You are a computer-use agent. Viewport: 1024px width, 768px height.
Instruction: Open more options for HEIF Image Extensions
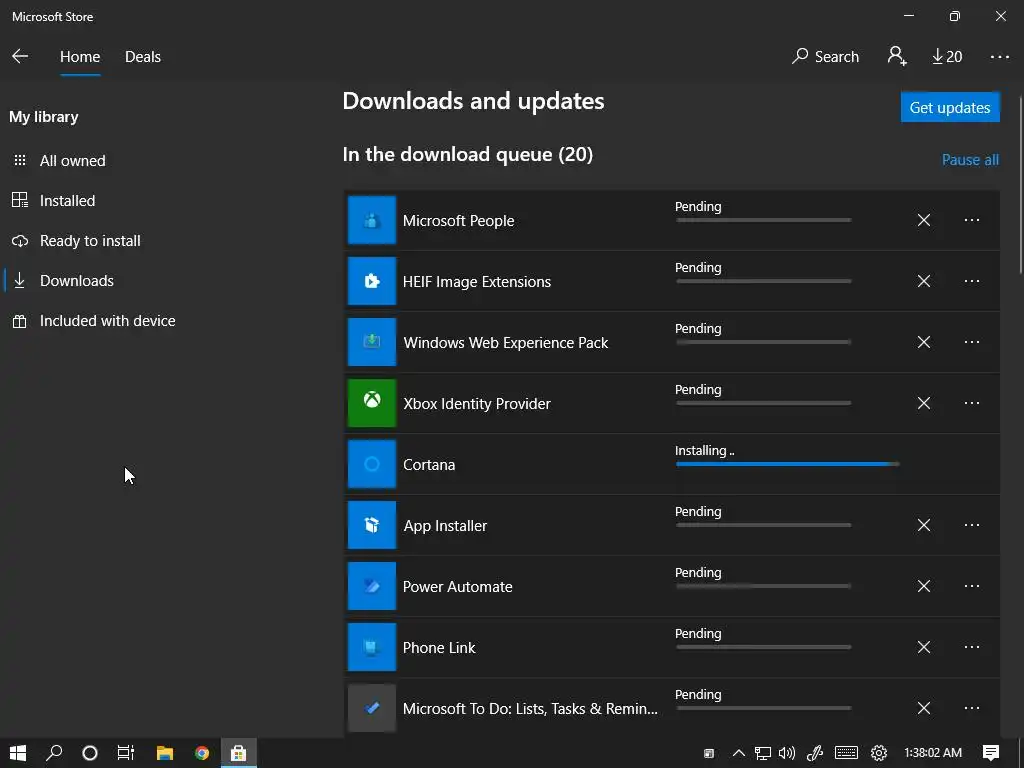pyautogui.click(x=972, y=281)
